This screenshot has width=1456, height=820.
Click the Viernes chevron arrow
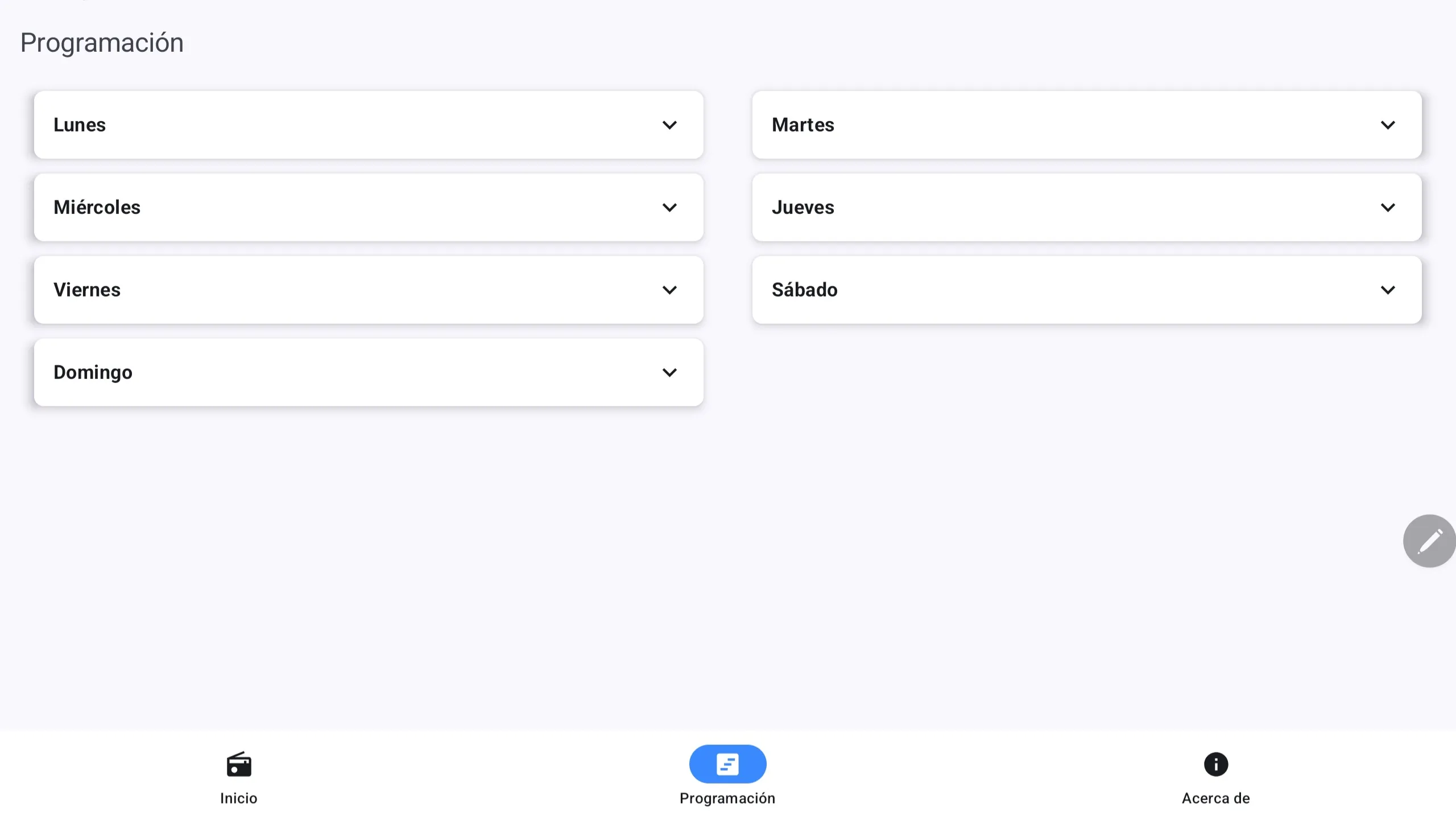pyautogui.click(x=669, y=290)
